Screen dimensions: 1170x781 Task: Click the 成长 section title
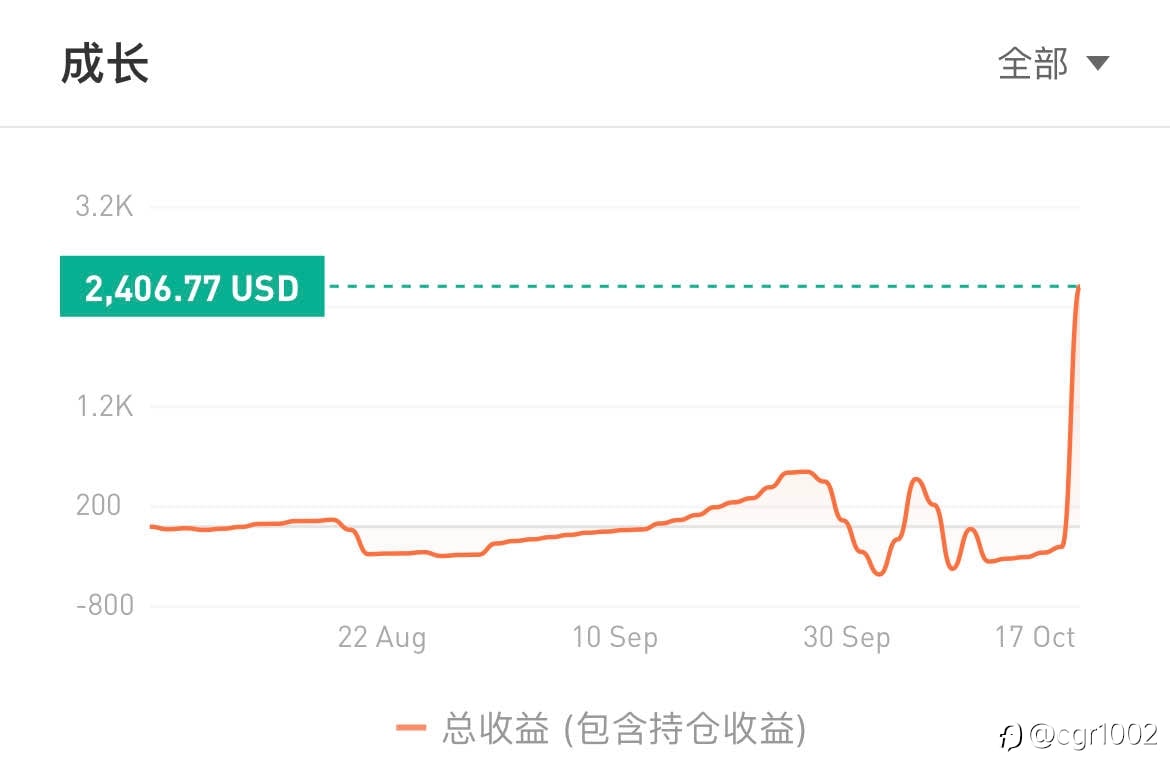point(105,64)
